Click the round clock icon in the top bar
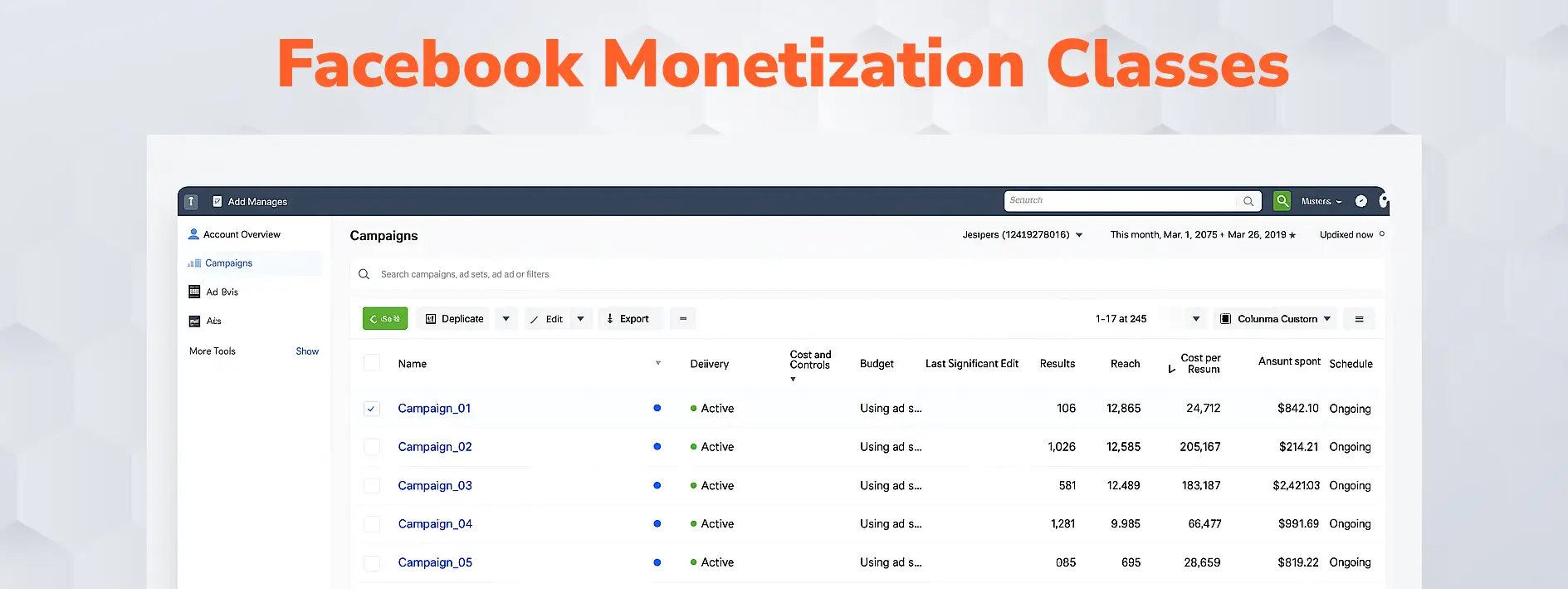This screenshot has height=589, width=1568. pyautogui.click(x=1361, y=201)
